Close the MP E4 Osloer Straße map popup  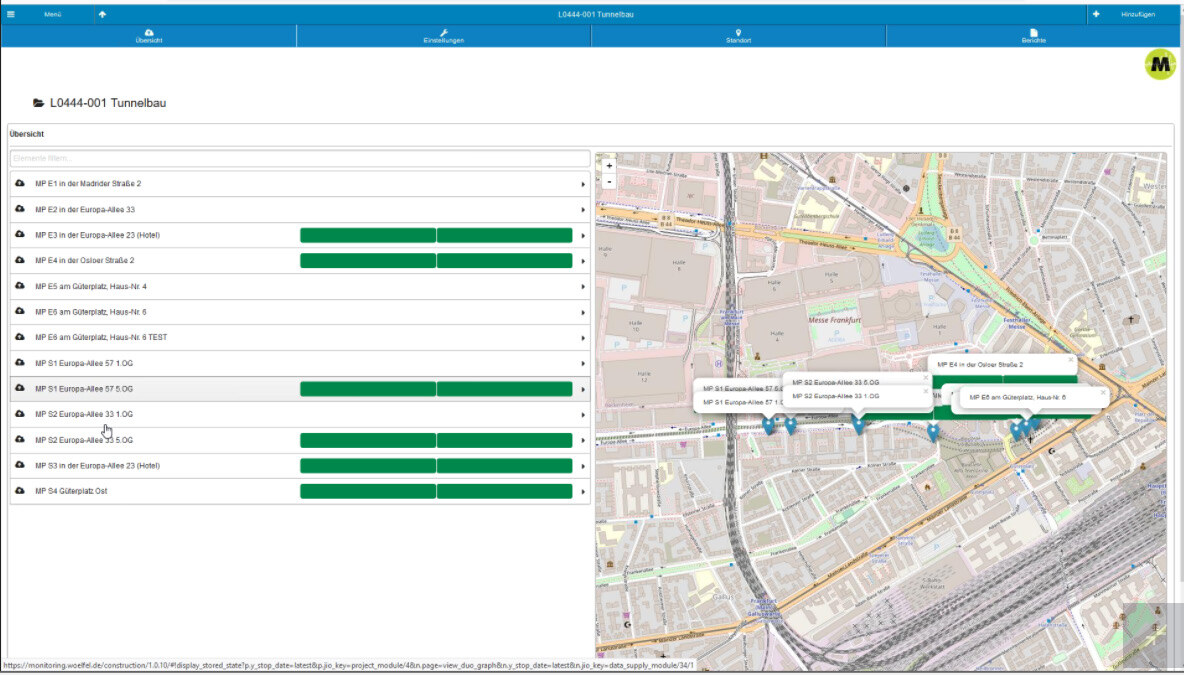pyautogui.click(x=1070, y=359)
